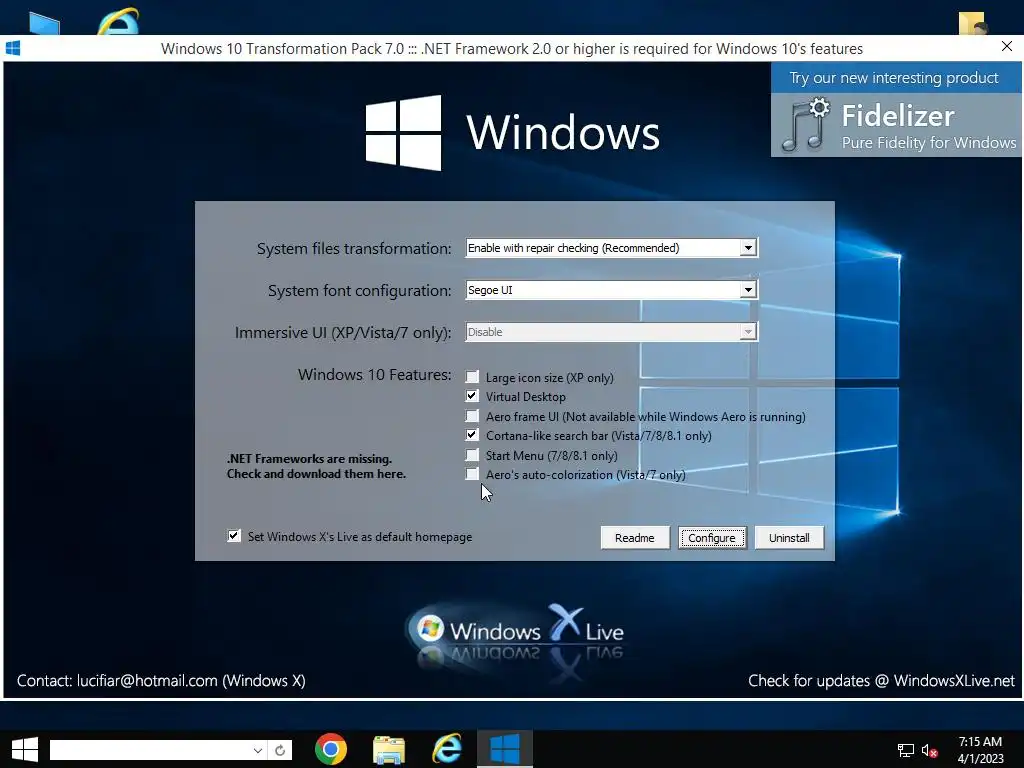Click the clock showing 7:15 AM
Screen dimensions: 1024x768
click(980, 742)
